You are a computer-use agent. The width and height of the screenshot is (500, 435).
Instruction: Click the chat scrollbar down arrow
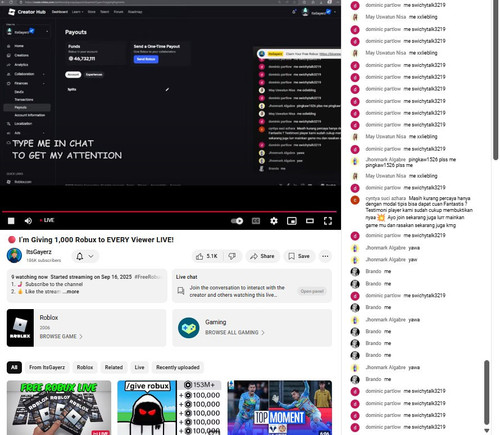486,431
